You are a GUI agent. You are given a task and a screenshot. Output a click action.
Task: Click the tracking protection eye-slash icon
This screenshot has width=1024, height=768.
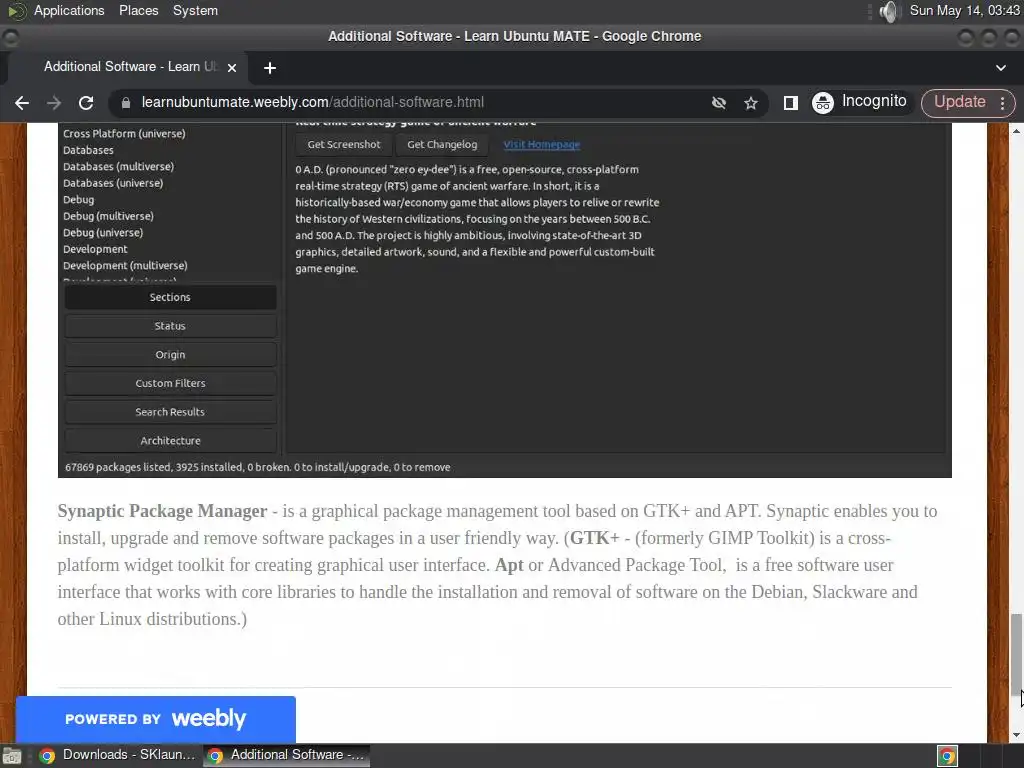(x=718, y=103)
